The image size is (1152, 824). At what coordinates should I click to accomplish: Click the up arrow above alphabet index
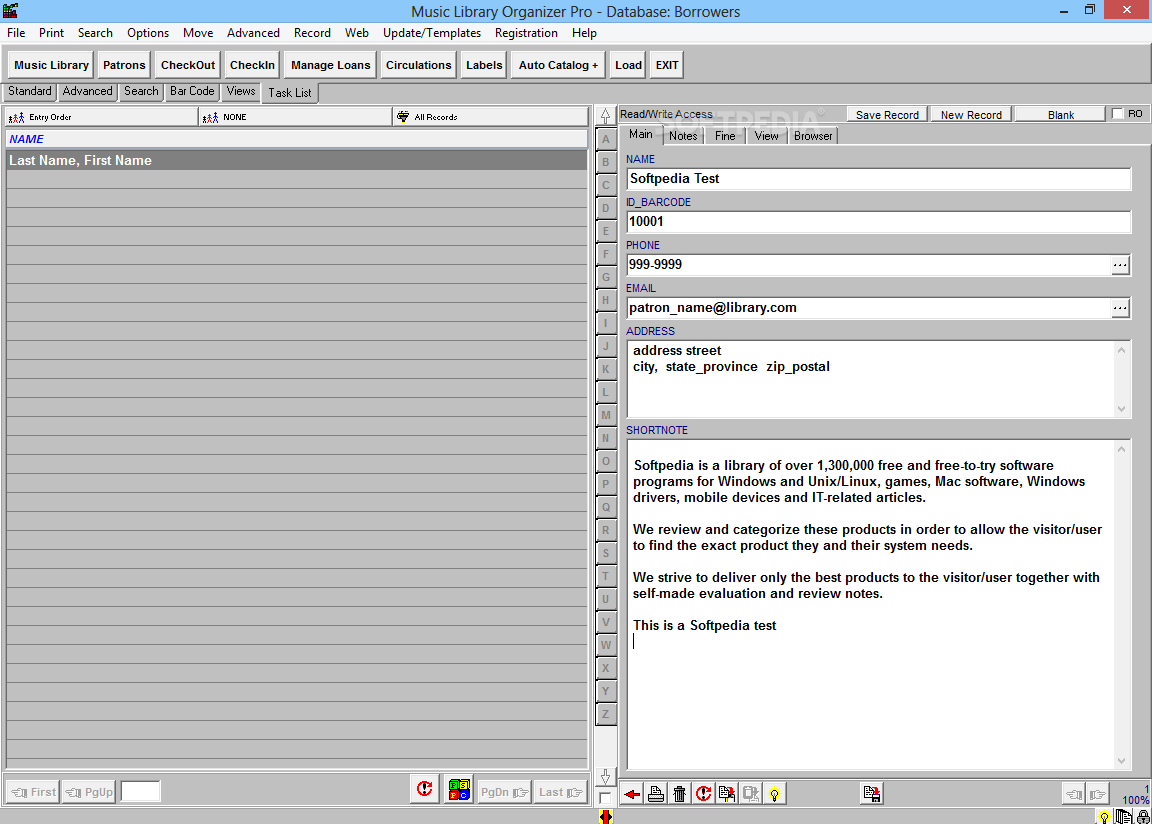point(605,116)
